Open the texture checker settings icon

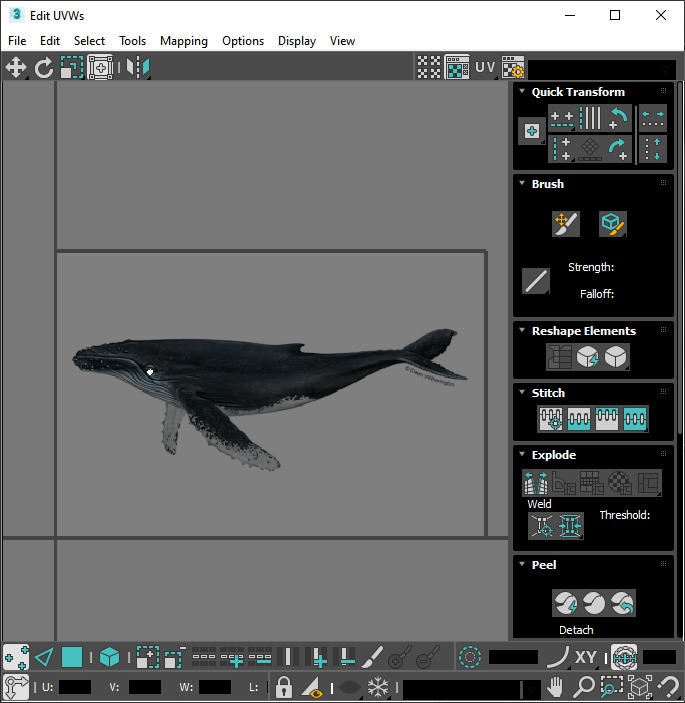click(513, 67)
